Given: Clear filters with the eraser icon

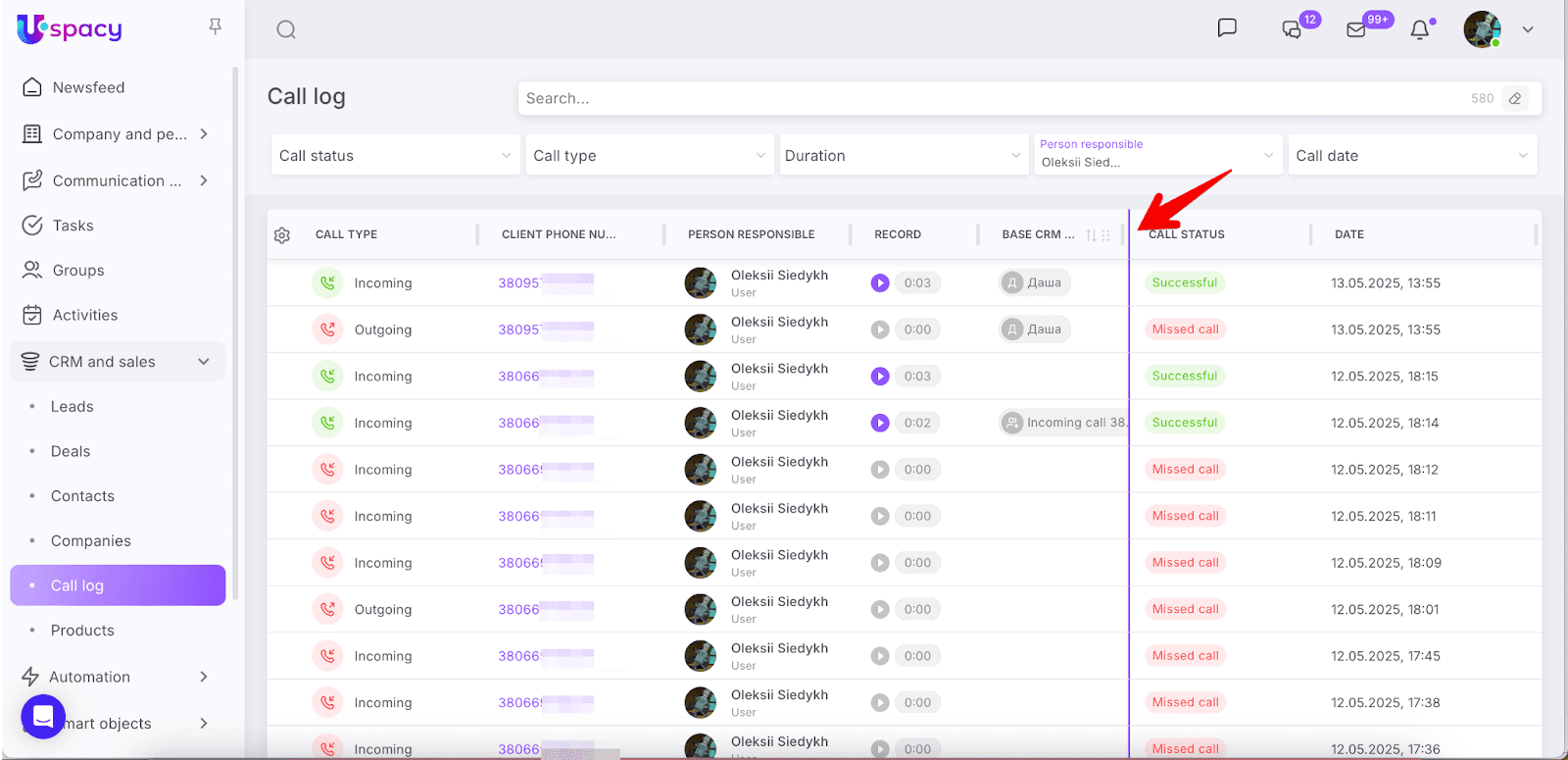Looking at the screenshot, I should coord(1515,98).
